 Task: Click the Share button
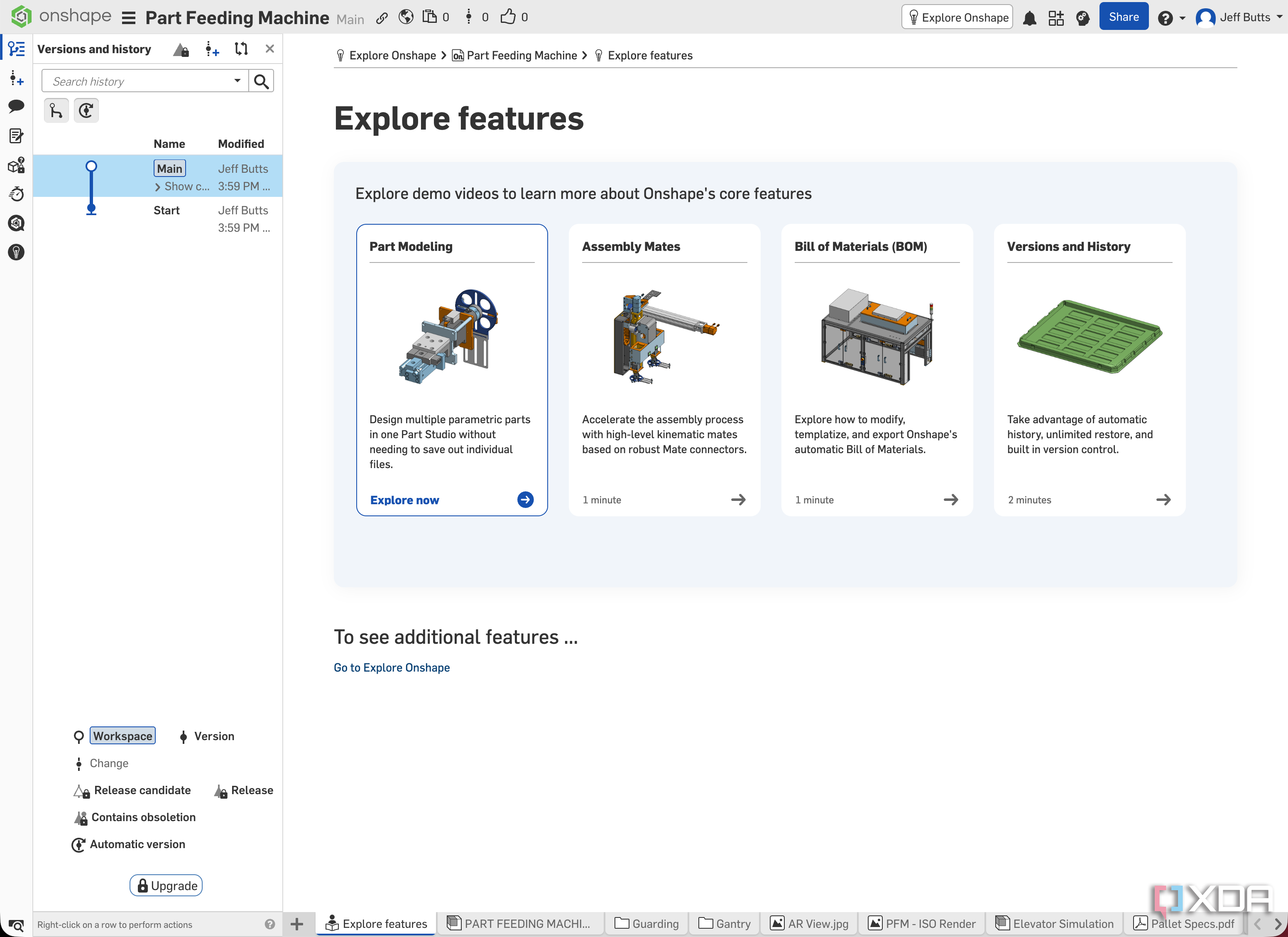1123,17
